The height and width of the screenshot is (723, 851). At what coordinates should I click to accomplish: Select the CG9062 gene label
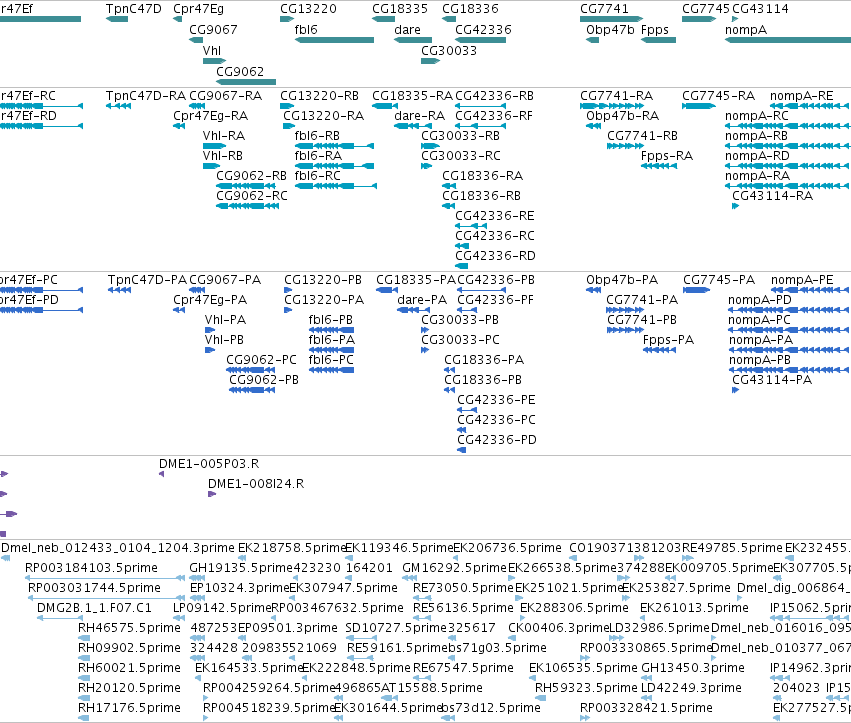pyautogui.click(x=240, y=72)
